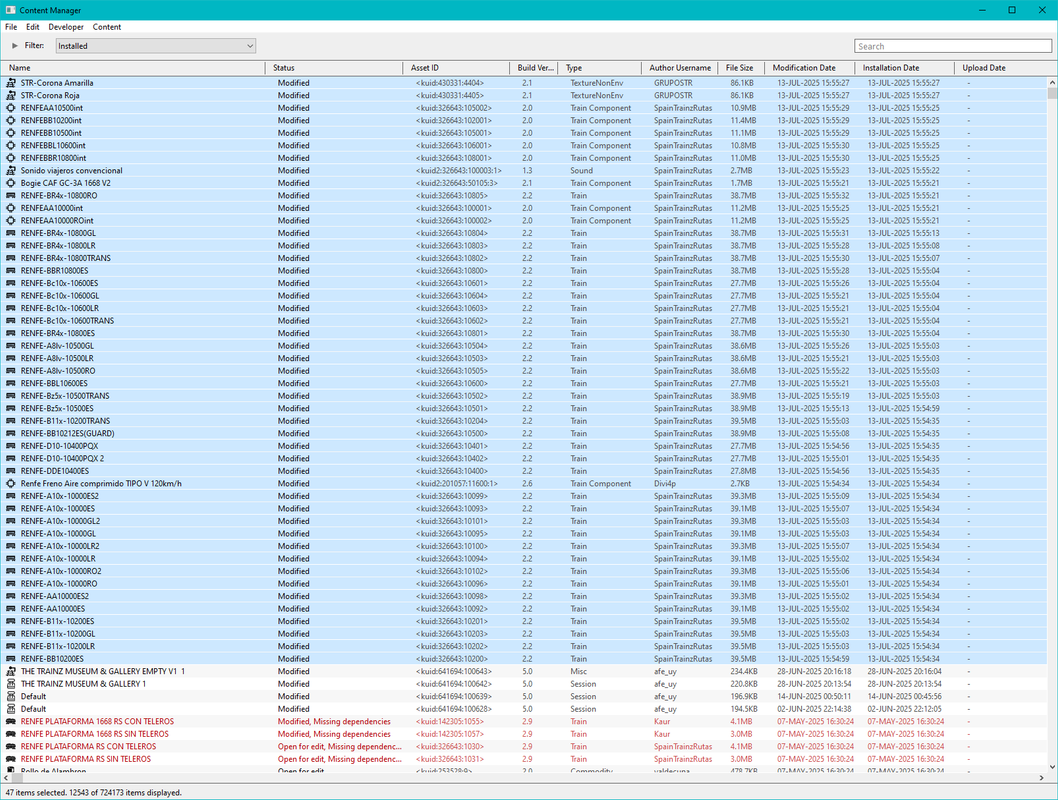Select the RENFE-B11x-10200LR row name
The width and height of the screenshot is (1058, 800).
[x=57, y=646]
